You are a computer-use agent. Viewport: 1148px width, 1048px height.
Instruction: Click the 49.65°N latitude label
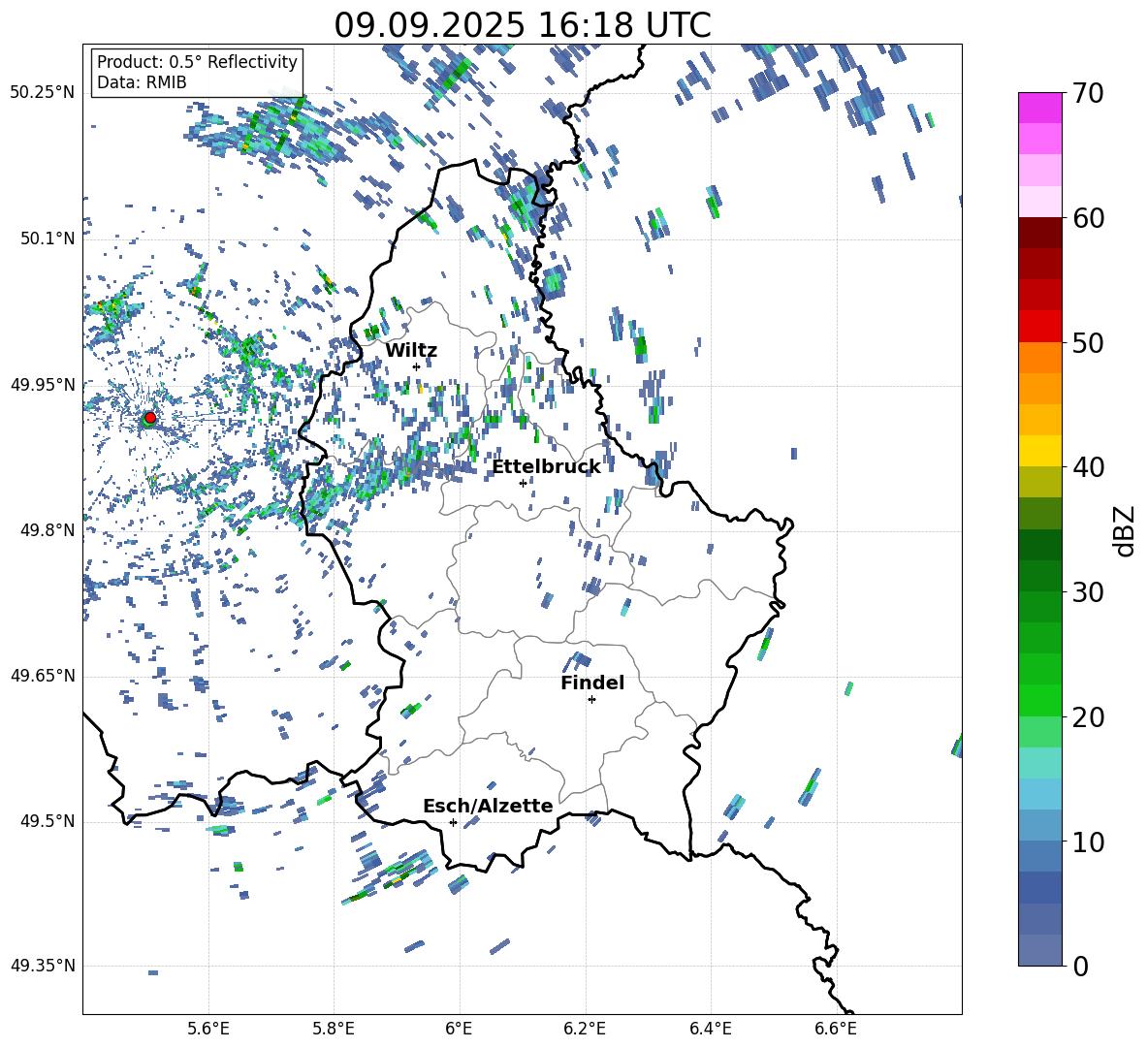tap(43, 675)
